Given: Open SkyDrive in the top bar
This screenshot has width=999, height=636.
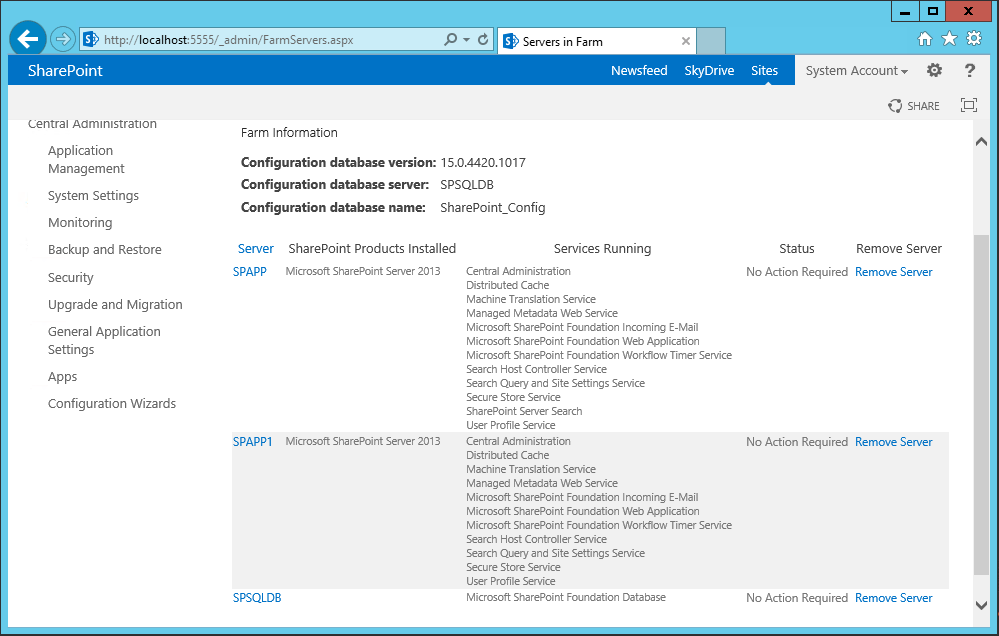Looking at the screenshot, I should tap(709, 71).
